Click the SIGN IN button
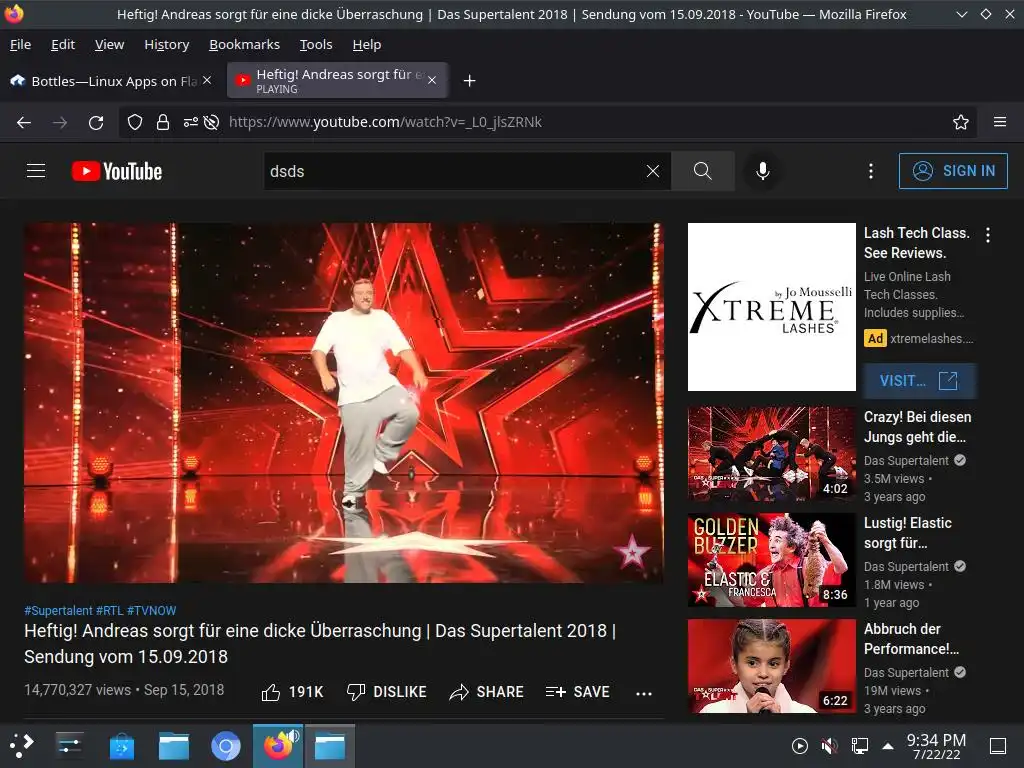 953,171
